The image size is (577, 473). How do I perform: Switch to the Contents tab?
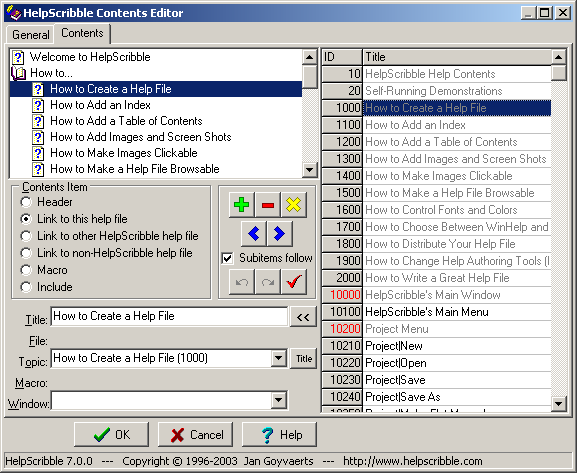tap(82, 33)
